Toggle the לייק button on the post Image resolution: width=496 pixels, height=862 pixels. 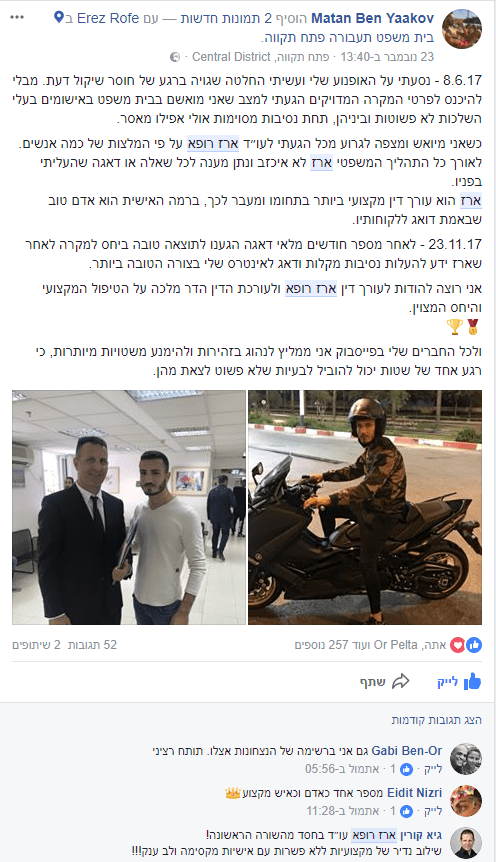[459, 682]
